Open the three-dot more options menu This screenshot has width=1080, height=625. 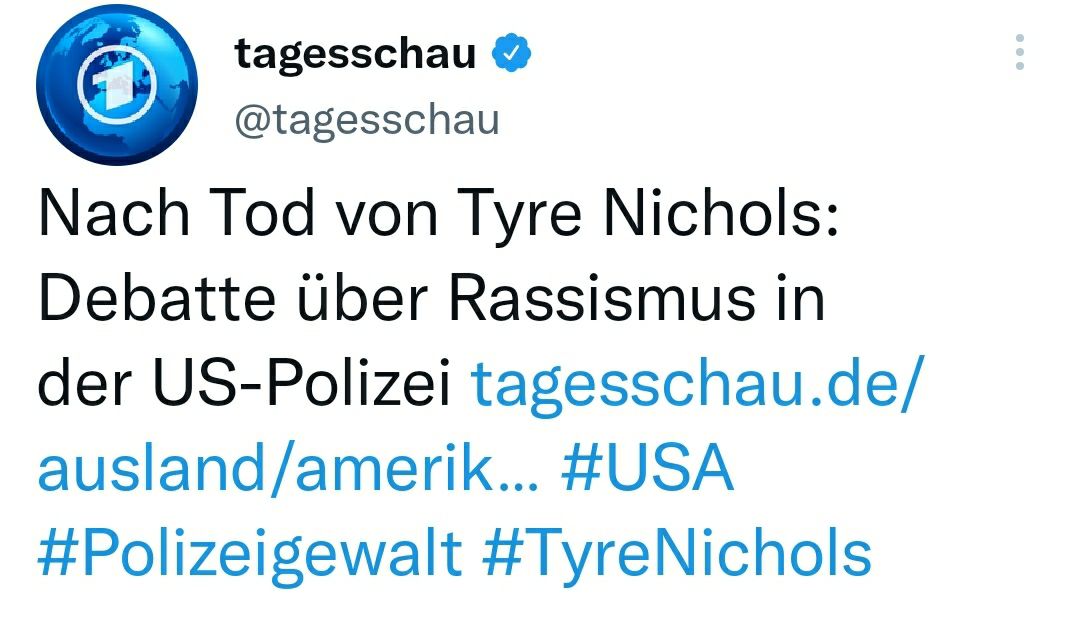point(1019,52)
